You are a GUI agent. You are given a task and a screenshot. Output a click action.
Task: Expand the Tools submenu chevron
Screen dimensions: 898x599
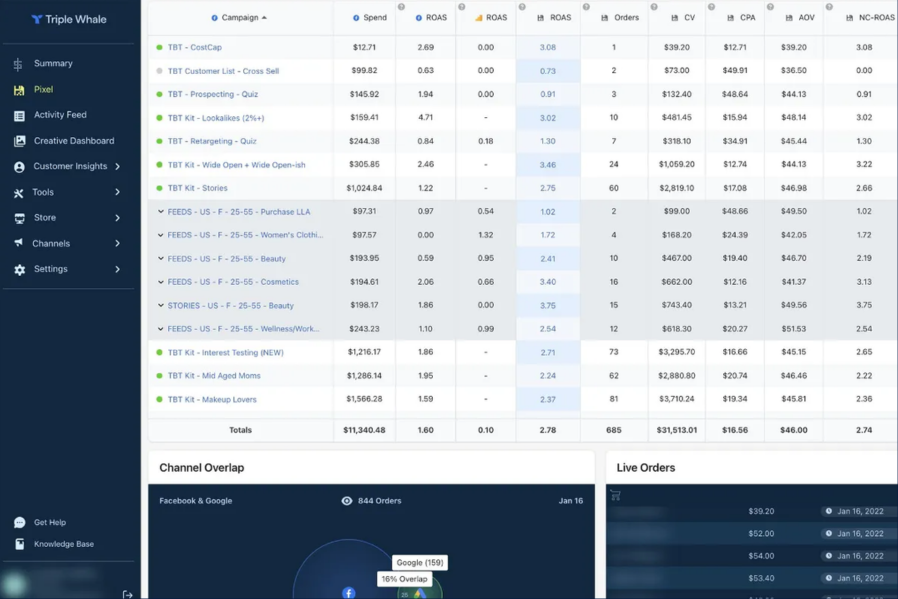tap(117, 192)
